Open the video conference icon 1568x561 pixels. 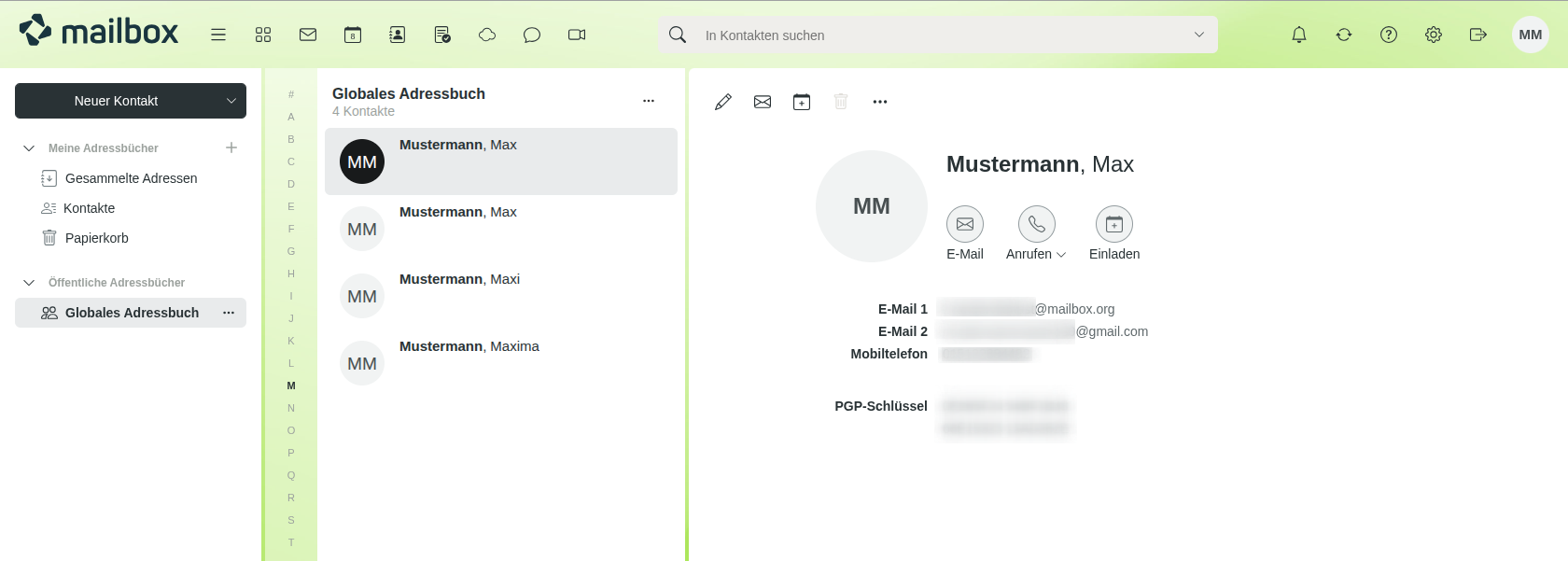[577, 35]
